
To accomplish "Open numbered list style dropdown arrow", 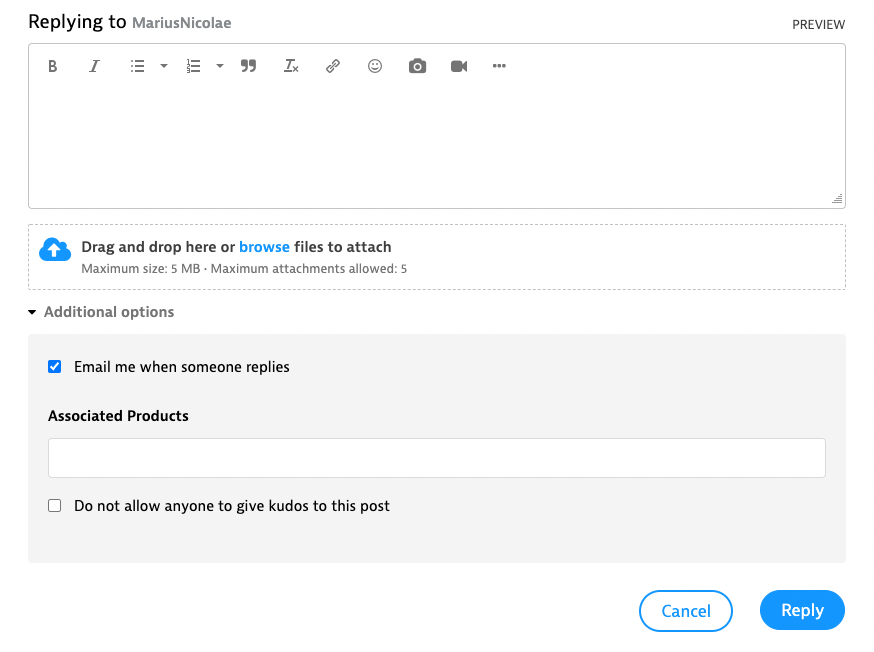I will point(220,66).
